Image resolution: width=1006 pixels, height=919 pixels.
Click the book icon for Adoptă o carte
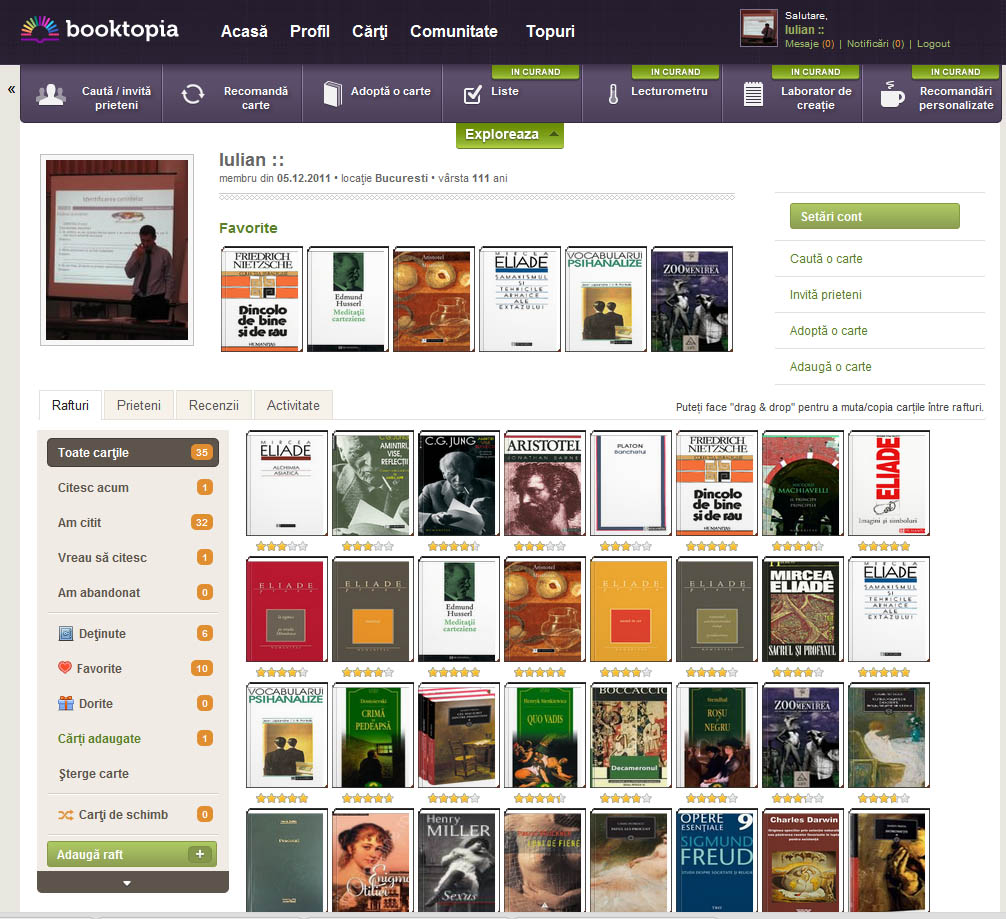point(332,94)
